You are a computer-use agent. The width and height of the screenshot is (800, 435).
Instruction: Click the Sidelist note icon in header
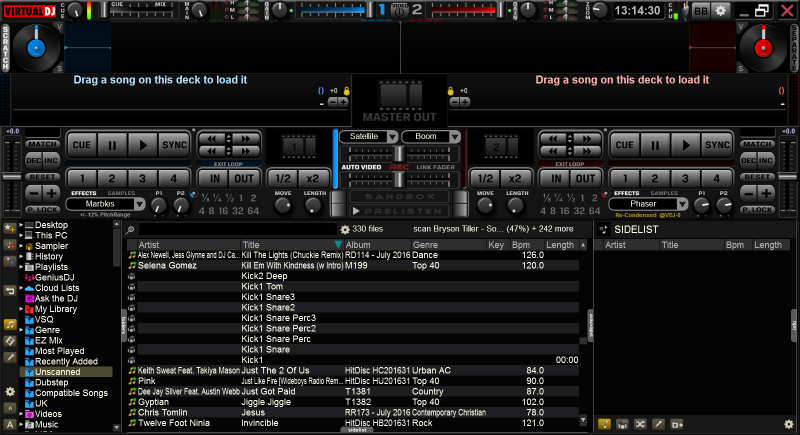coord(604,229)
